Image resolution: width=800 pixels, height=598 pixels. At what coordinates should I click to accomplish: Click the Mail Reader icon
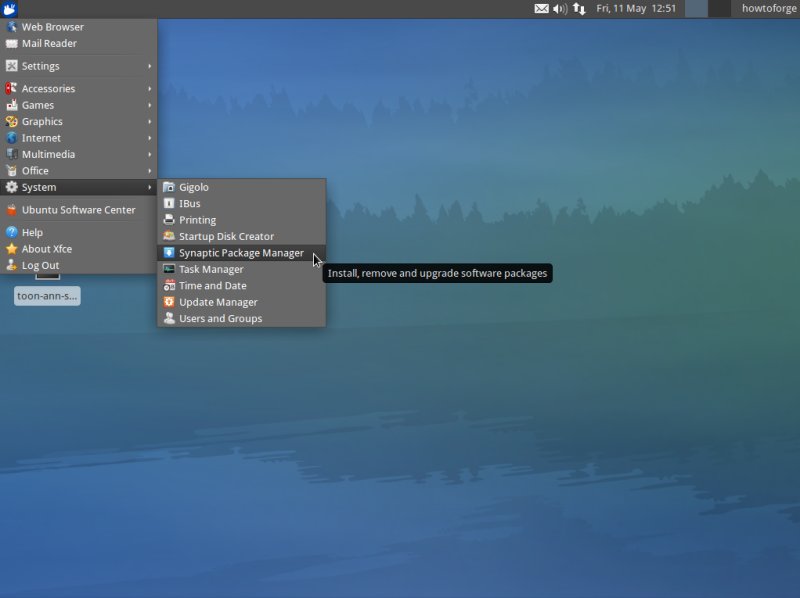(x=11, y=43)
